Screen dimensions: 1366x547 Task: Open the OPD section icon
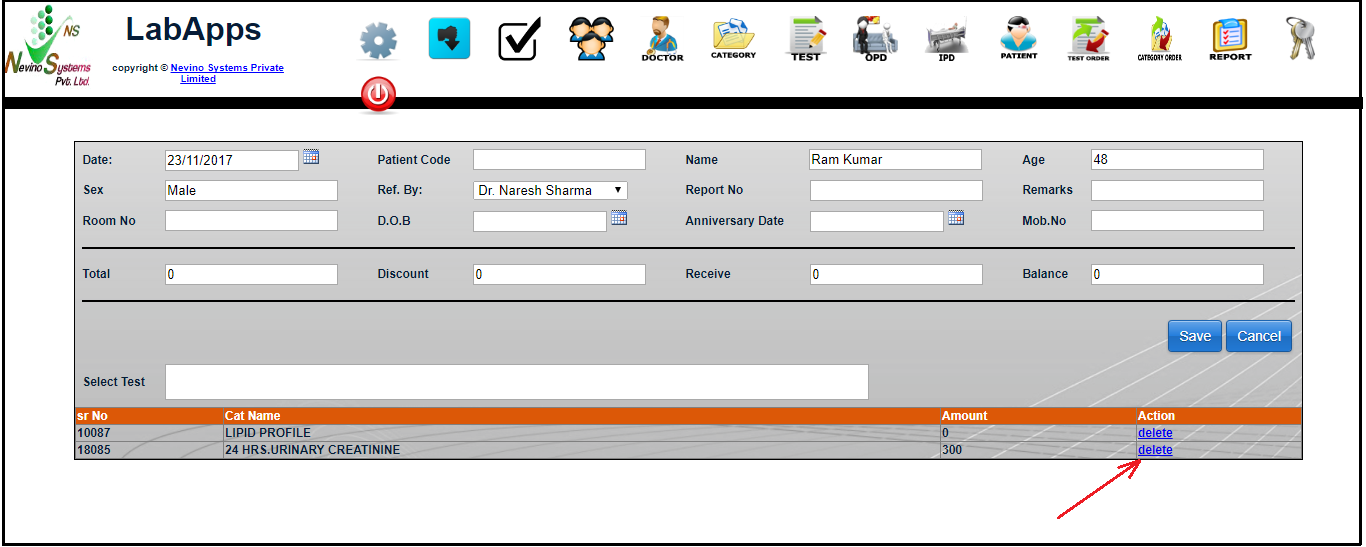tap(875, 39)
